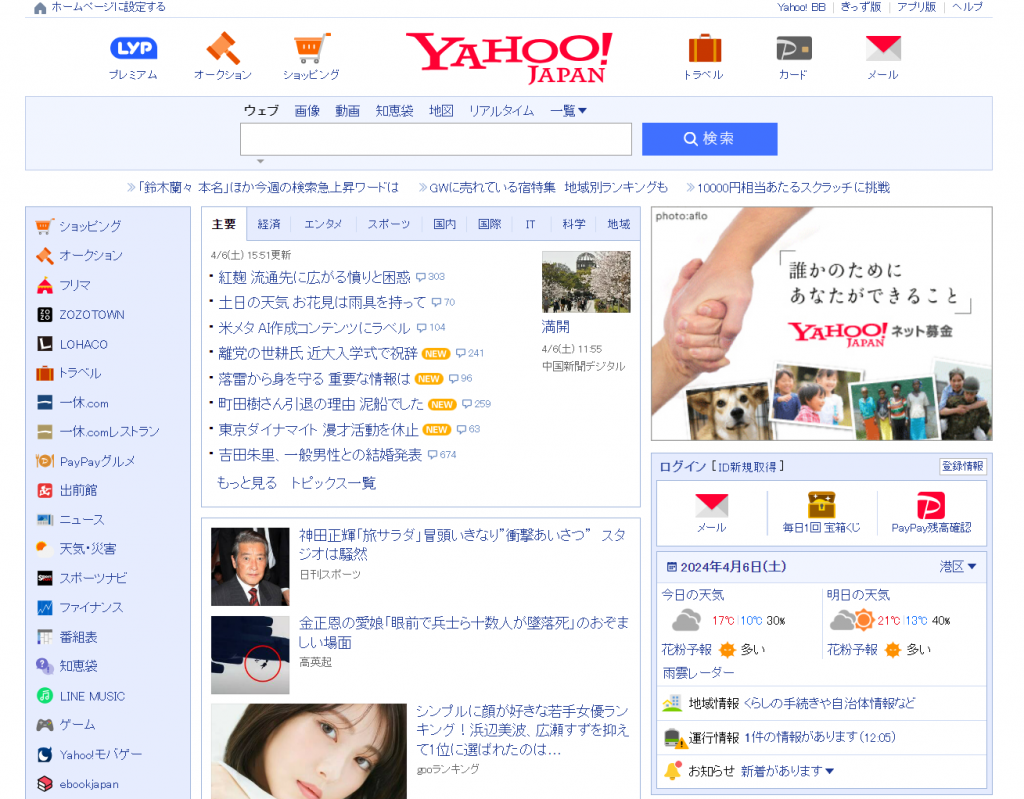Screen dimensions: 1024x799
Task: Open ゲーム controller icon in sidebar
Action: point(44,725)
